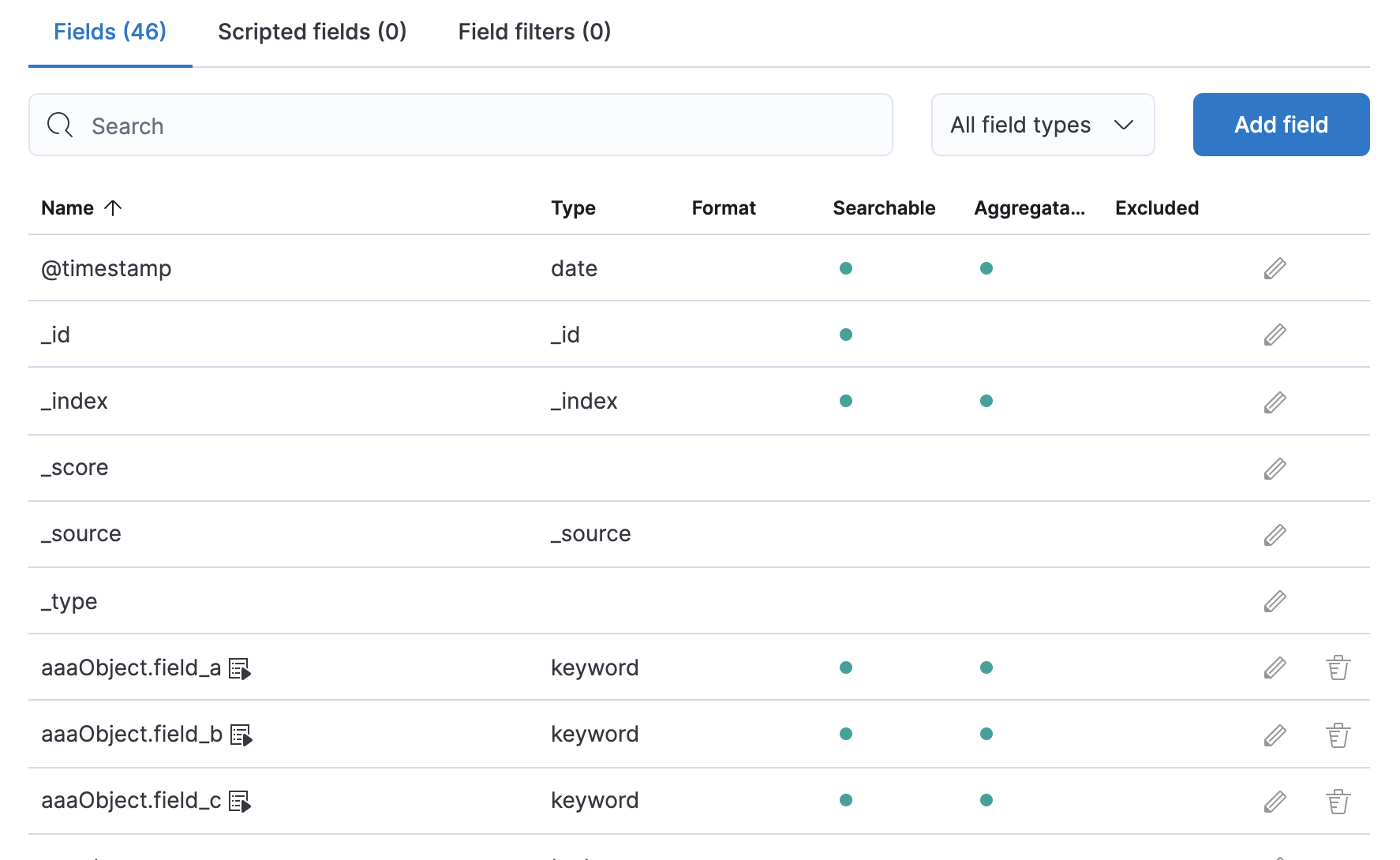This screenshot has width=1400, height=860.
Task: Edit the @timestamp field
Action: coord(1275,269)
